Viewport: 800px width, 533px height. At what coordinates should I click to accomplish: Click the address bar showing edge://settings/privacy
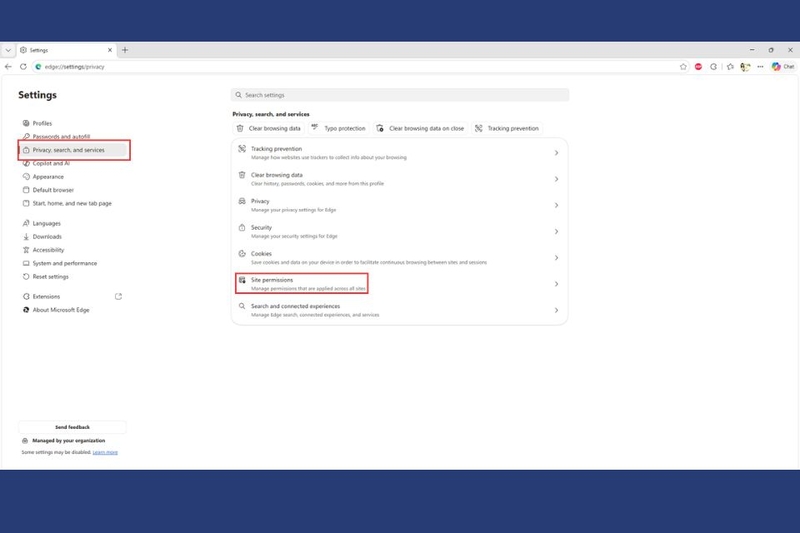(x=357, y=66)
